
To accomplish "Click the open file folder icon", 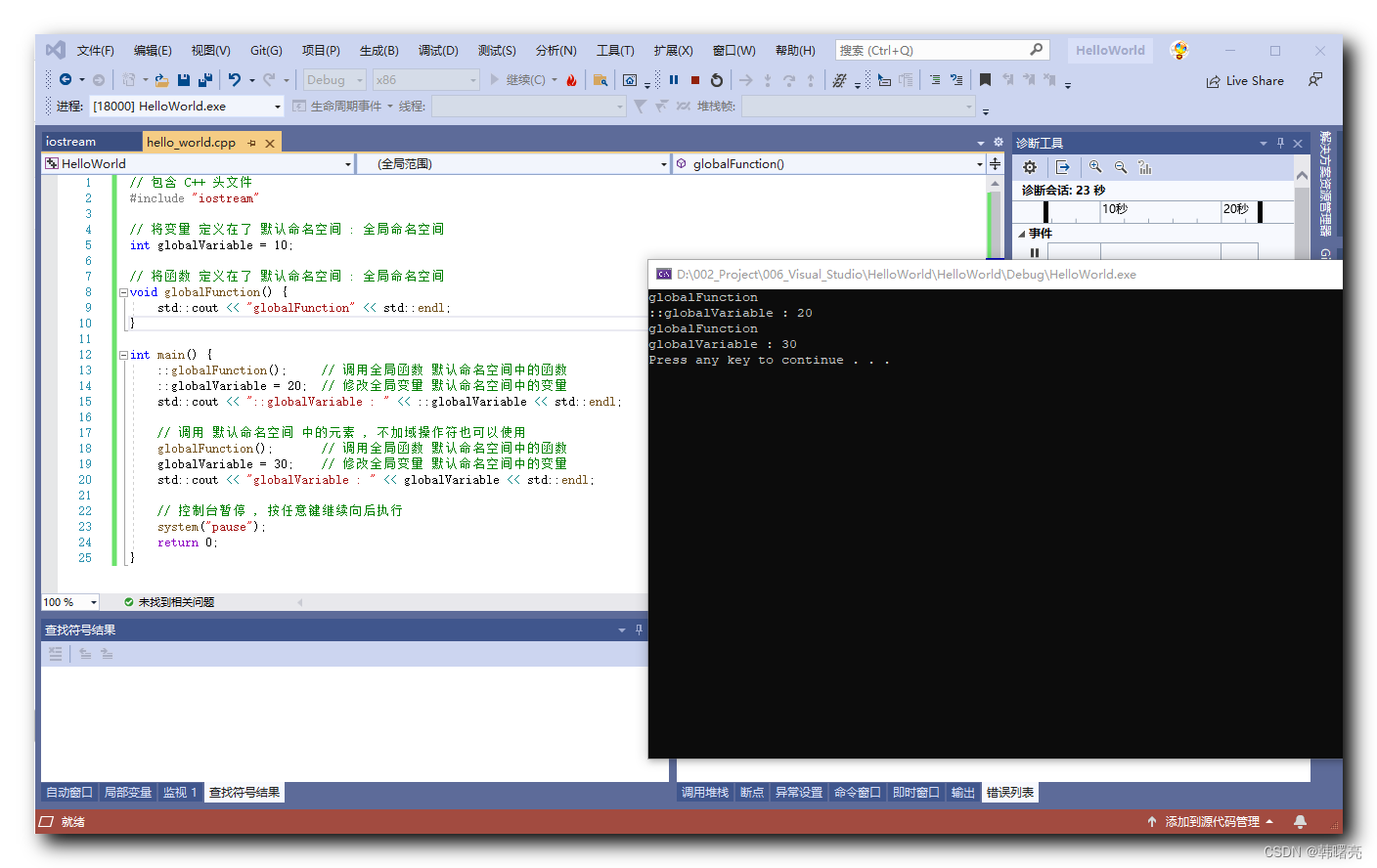I will pos(162,80).
